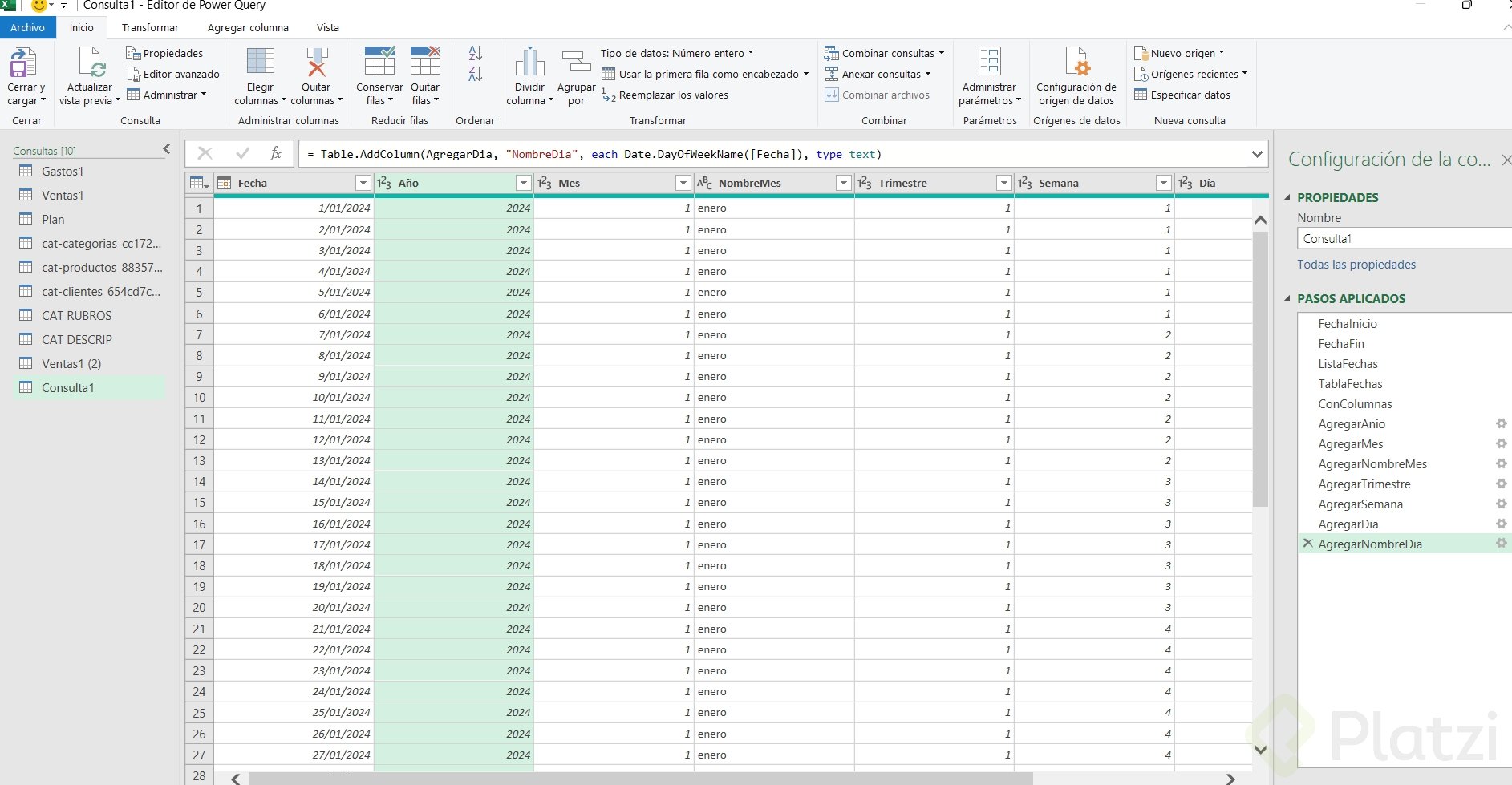
Task: Click Actualizar vista previa icon
Action: (90, 63)
